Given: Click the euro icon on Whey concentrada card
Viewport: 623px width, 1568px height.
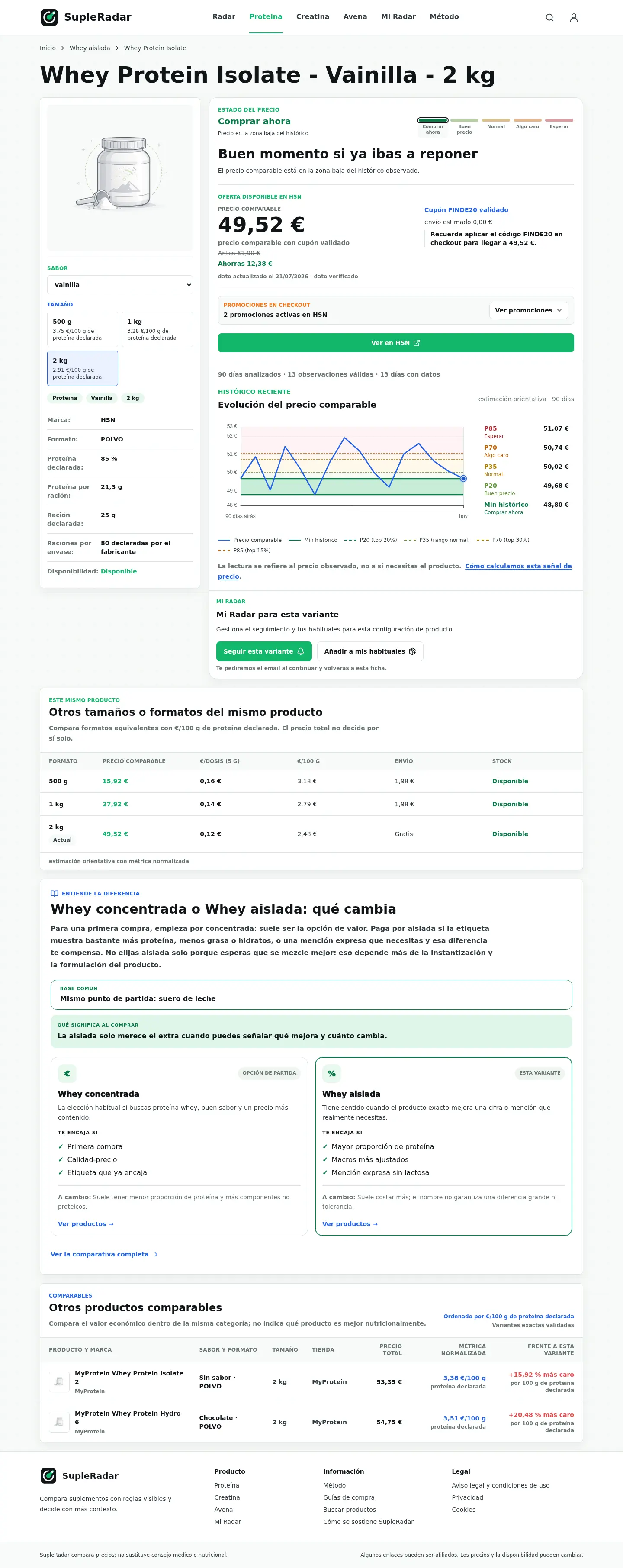Looking at the screenshot, I should point(67,1073).
